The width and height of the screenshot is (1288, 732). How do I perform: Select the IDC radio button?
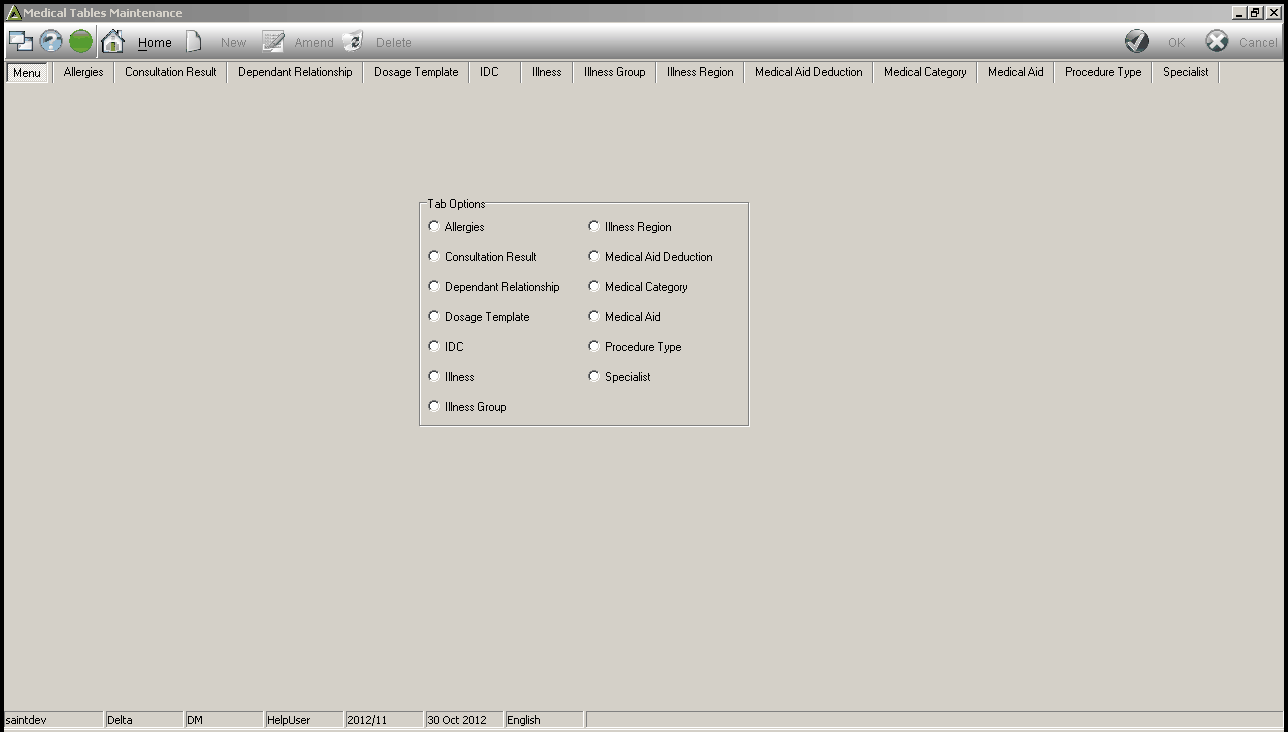[434, 346]
